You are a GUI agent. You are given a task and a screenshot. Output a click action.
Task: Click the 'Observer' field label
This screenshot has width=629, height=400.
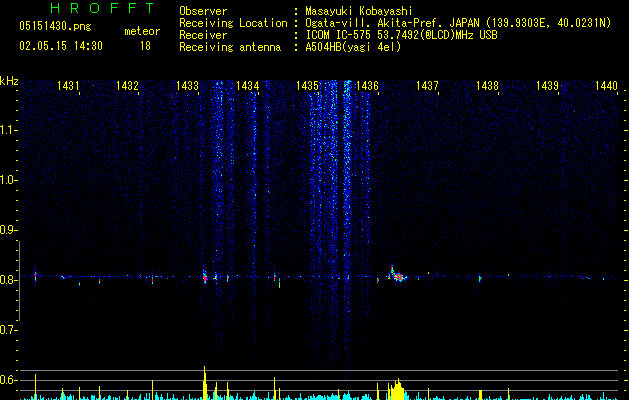203,11
